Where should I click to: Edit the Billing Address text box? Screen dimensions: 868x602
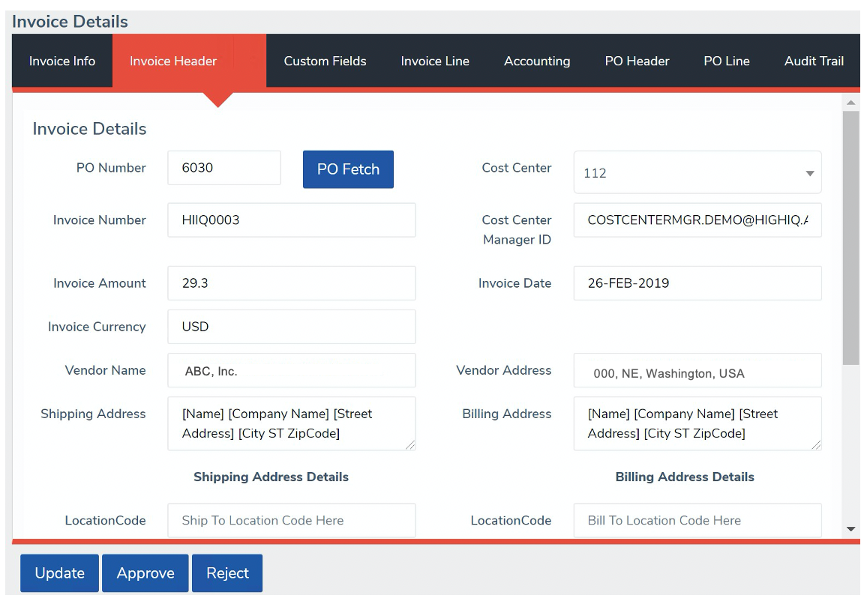click(697, 423)
